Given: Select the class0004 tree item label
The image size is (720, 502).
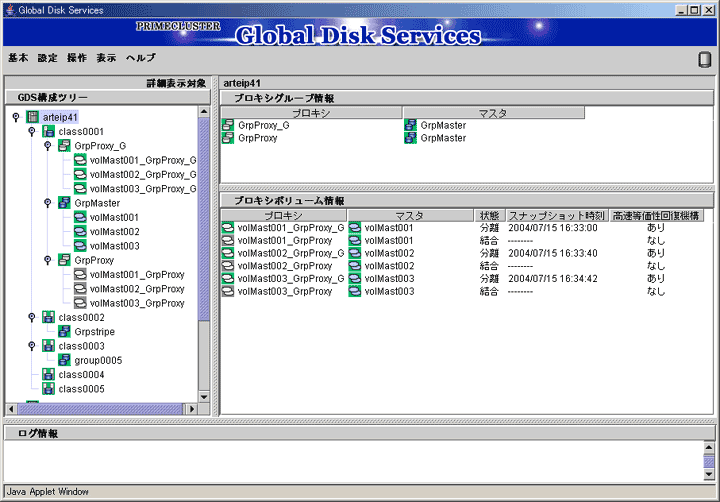Looking at the screenshot, I should [x=81, y=374].
